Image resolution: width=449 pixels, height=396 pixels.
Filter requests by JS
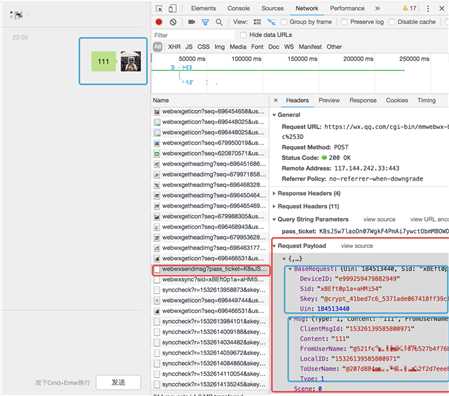(189, 47)
